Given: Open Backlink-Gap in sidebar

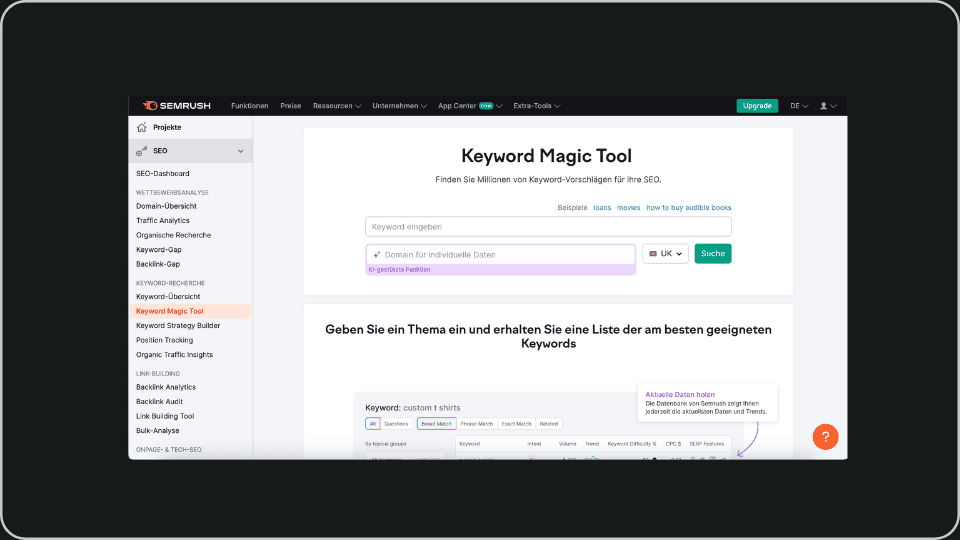Looking at the screenshot, I should [158, 264].
